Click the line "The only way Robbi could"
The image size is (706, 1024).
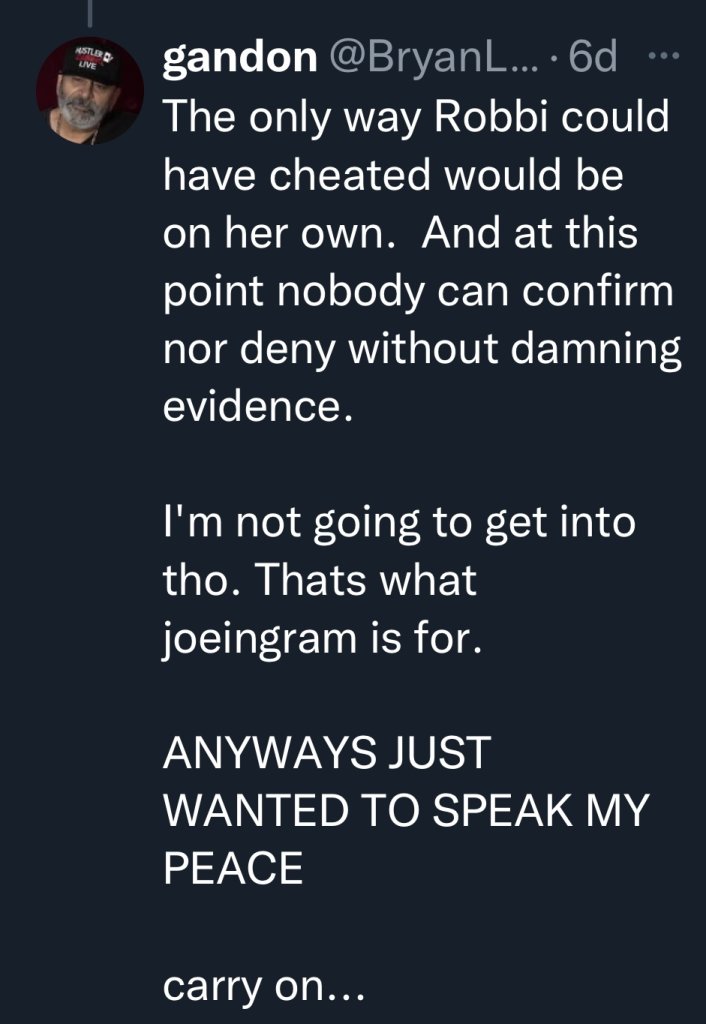(x=414, y=119)
